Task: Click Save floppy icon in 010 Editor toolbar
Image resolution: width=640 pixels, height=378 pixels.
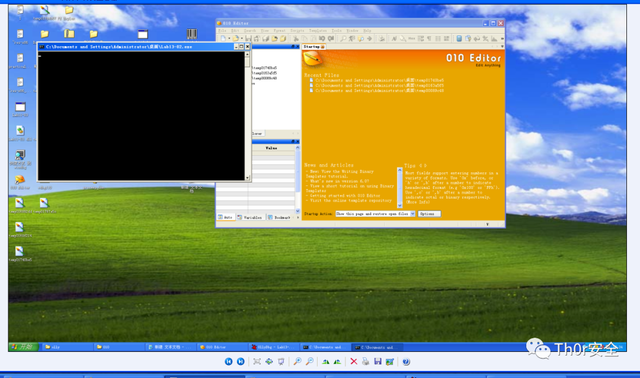Action: coord(248,38)
